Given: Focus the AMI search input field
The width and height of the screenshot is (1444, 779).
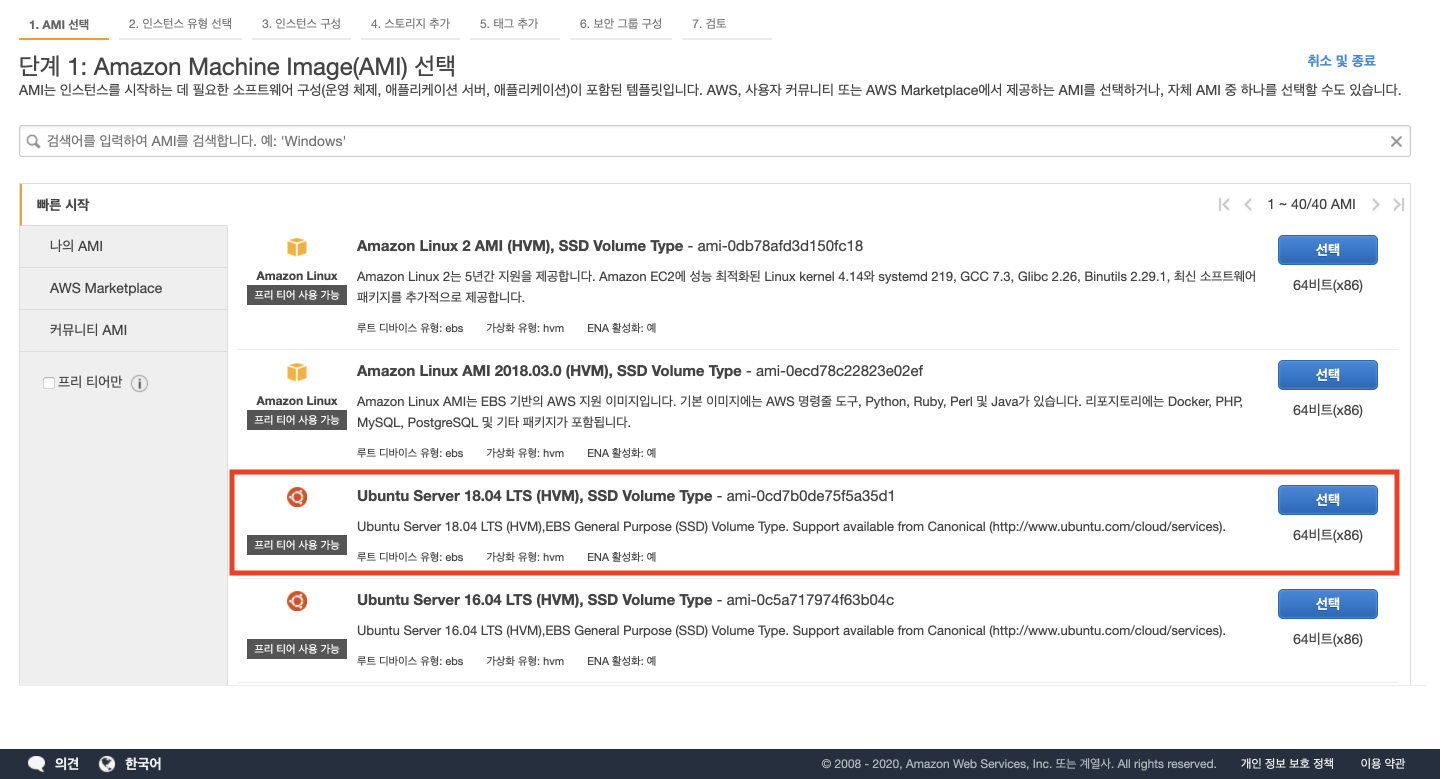Looking at the screenshot, I should 715,142.
